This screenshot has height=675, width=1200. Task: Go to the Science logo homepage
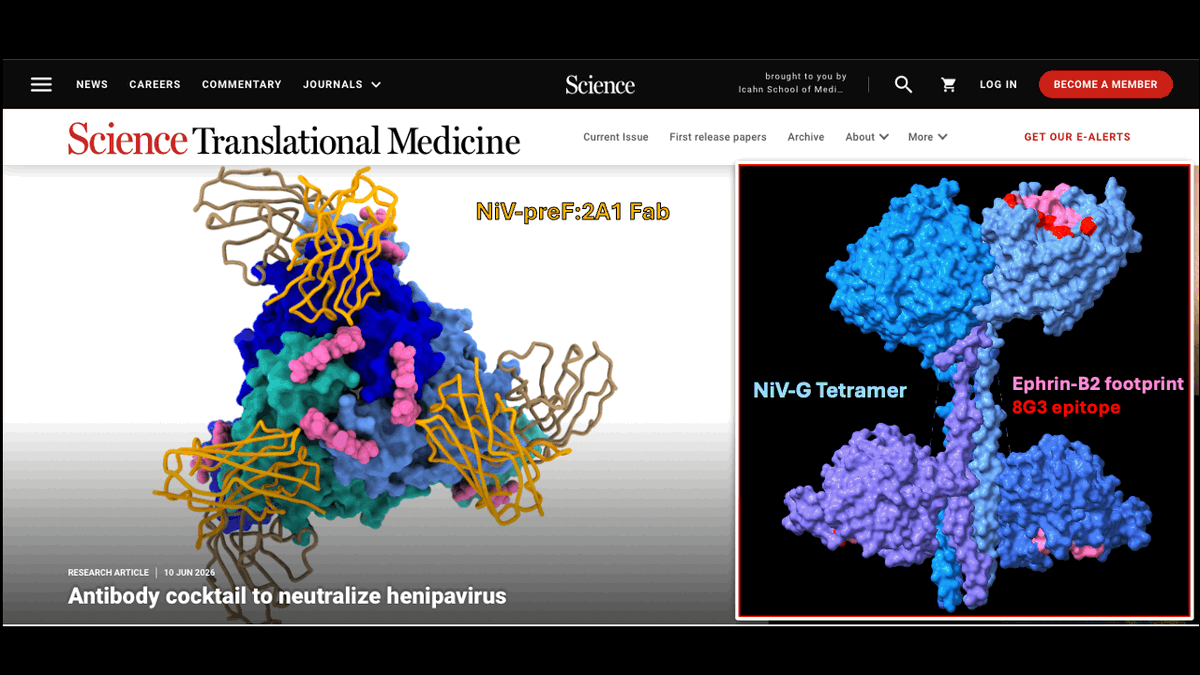pyautogui.click(x=600, y=85)
